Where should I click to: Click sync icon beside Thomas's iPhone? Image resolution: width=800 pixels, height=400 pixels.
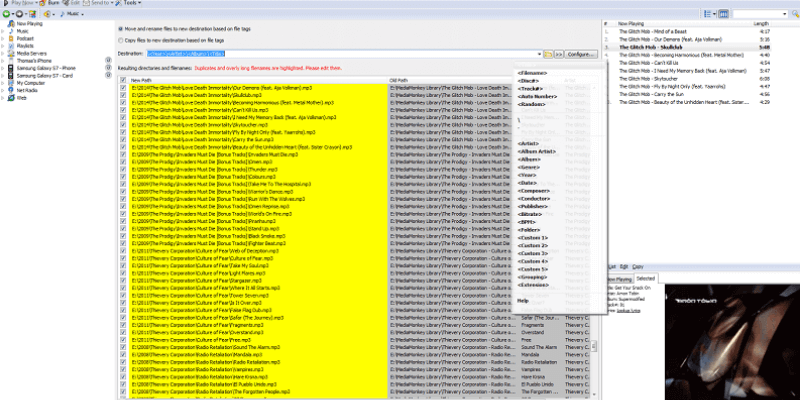point(108,60)
